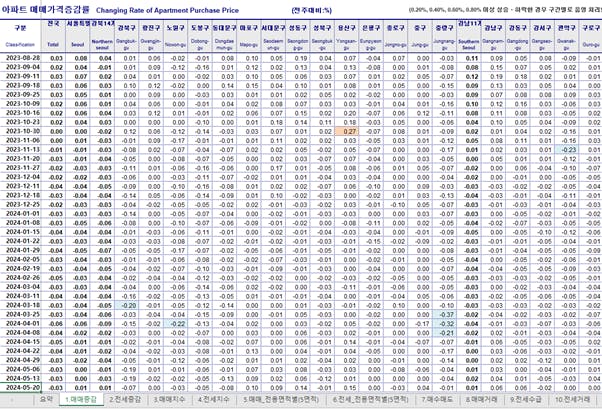Switch to the 10.전세거래 sheet tab
The height and width of the screenshot is (409, 602).
[572, 399]
